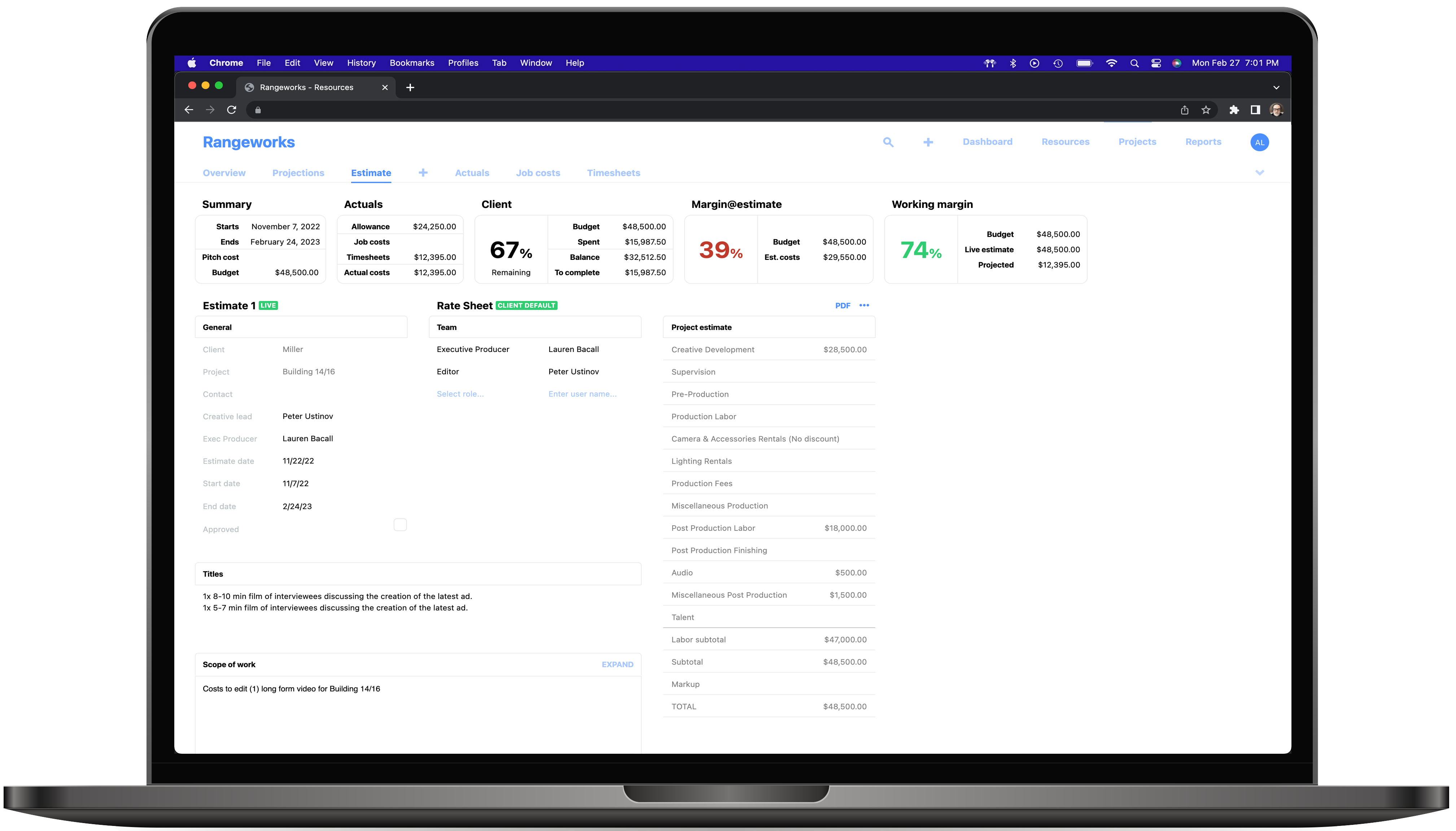Open Bluetooth status in the menu bar
Viewport: 1456px width, 831px height.
click(1013, 63)
